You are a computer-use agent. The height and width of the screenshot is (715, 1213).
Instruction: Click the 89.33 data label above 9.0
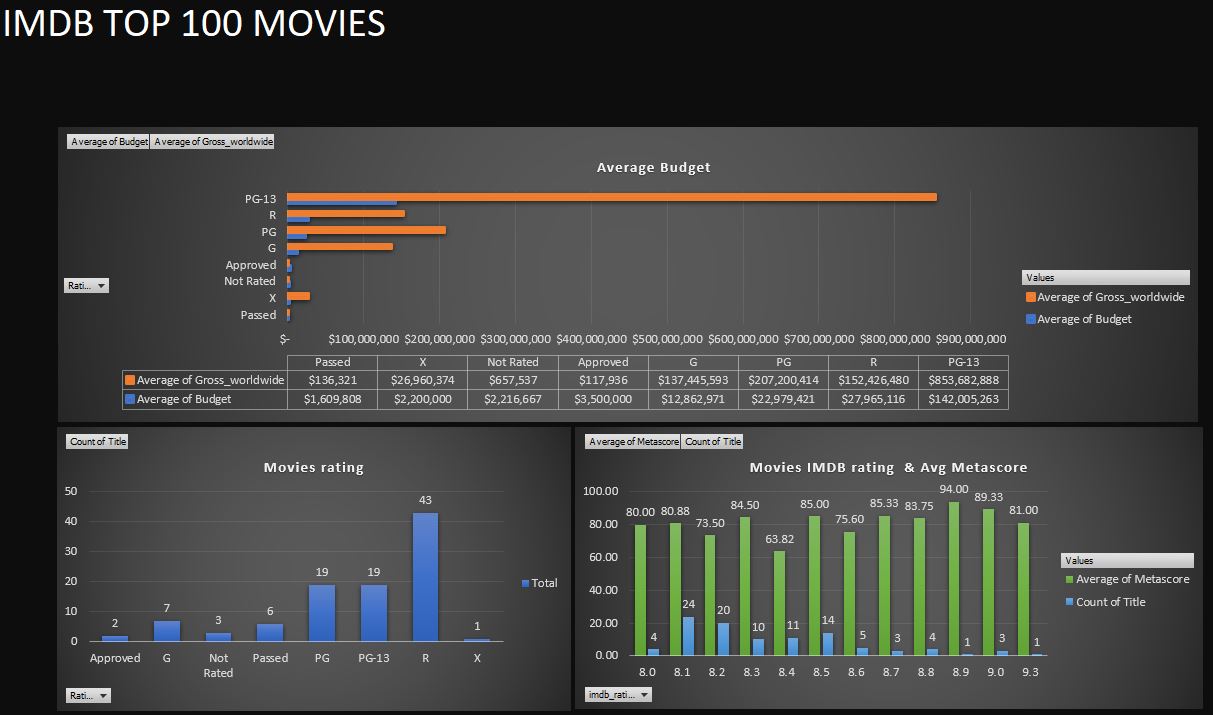989,497
